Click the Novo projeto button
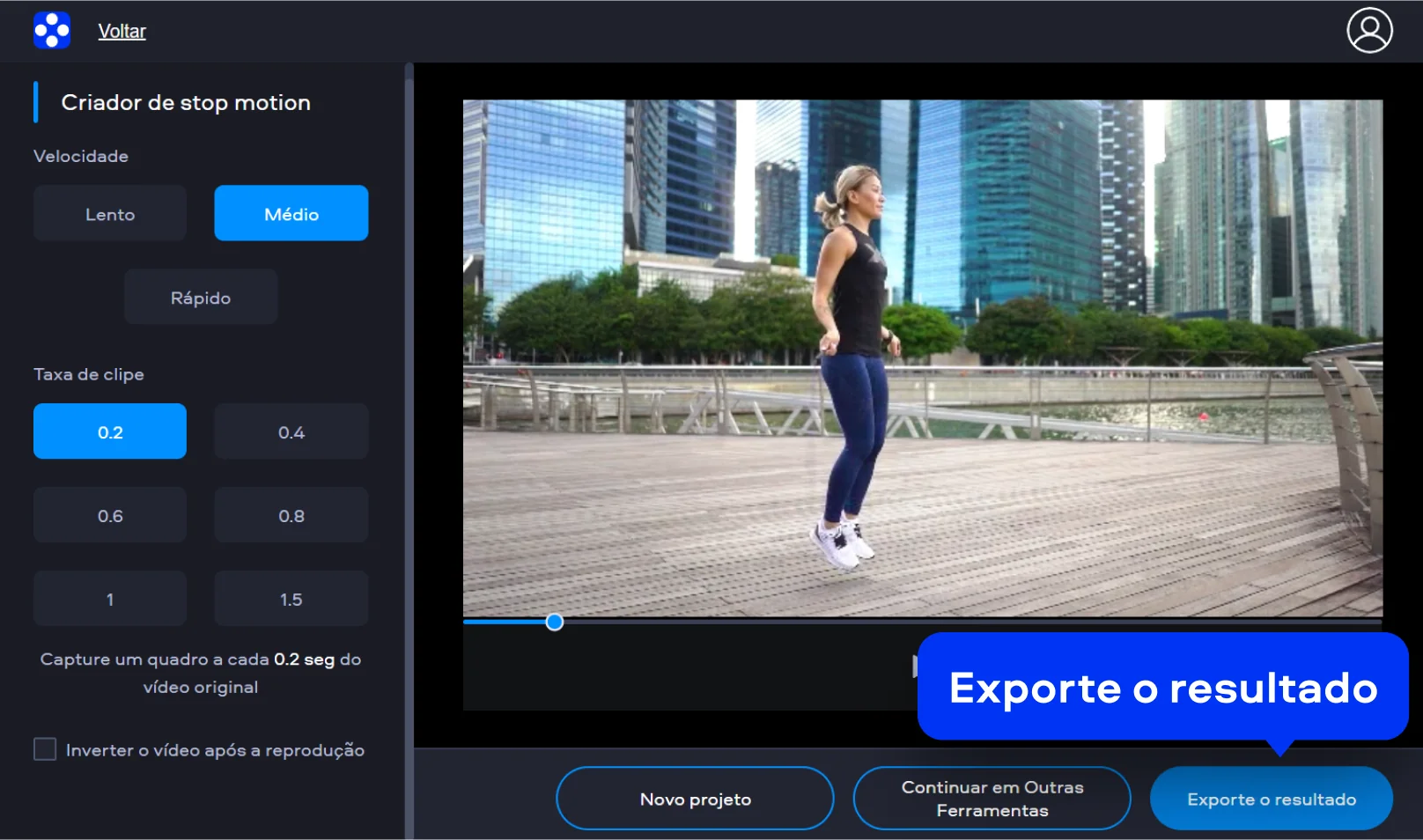The height and width of the screenshot is (840, 1423). click(695, 799)
